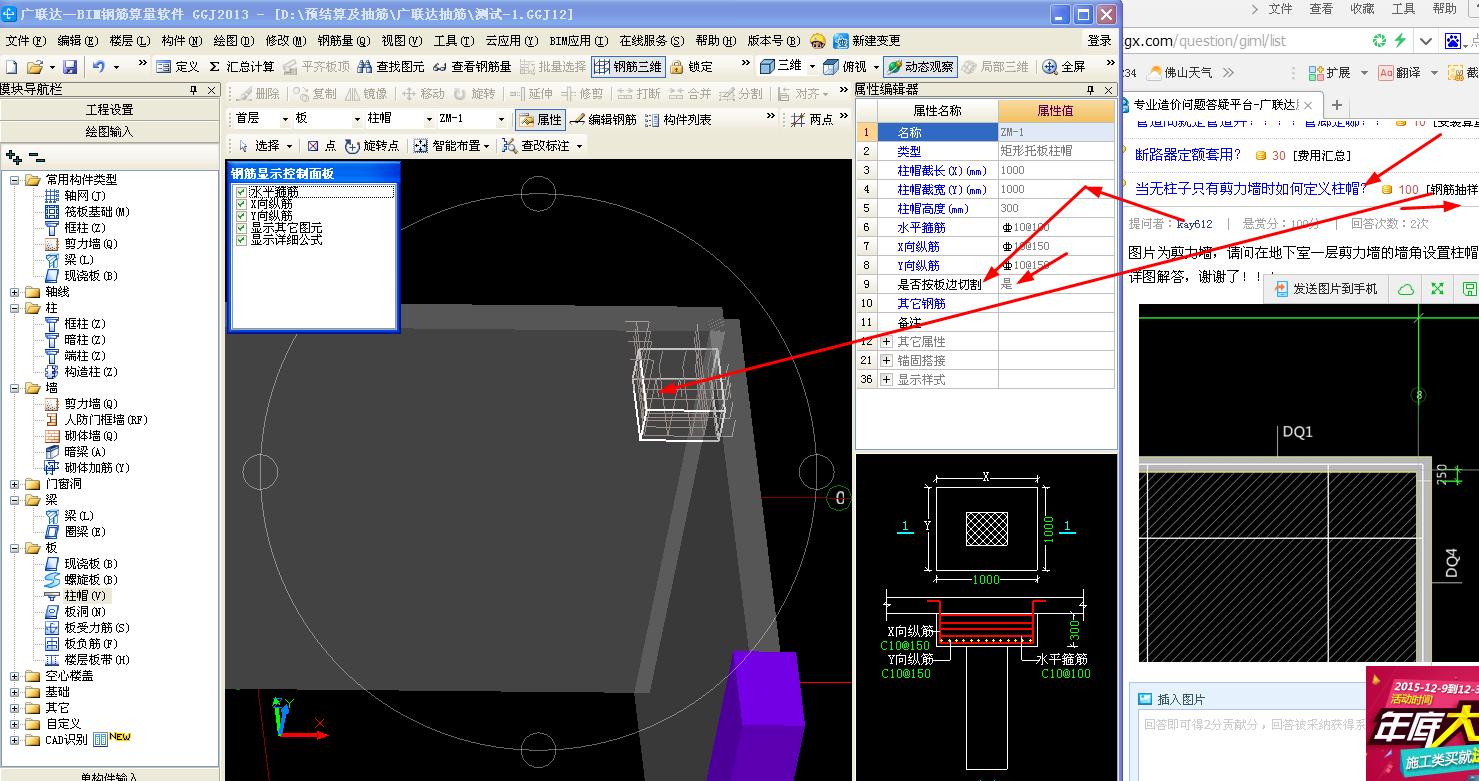
Task: Choose the 旋转点 rotate point tool
Action: (x=372, y=146)
